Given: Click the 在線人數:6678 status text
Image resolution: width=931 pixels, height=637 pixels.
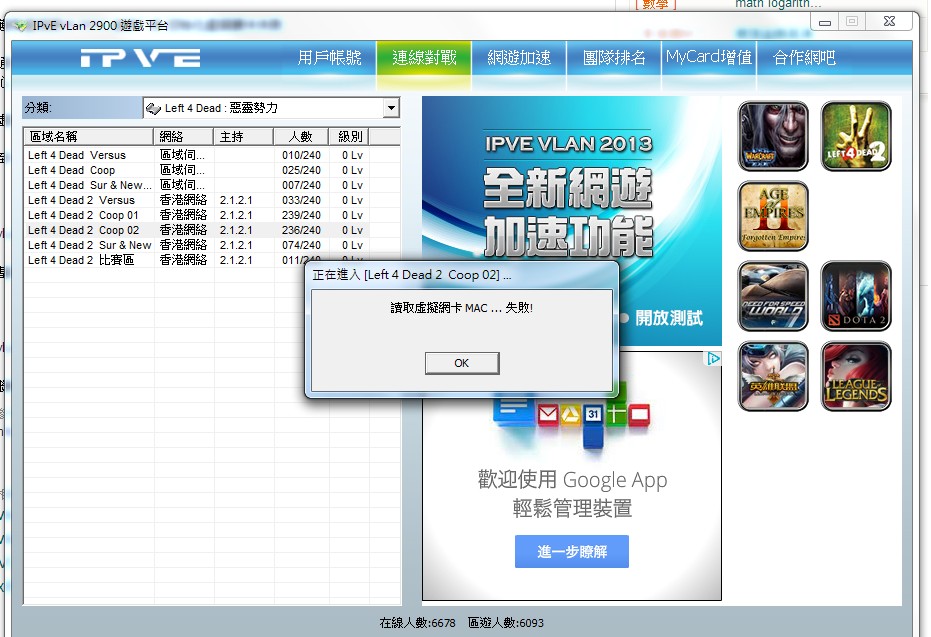Looking at the screenshot, I should tap(417, 623).
